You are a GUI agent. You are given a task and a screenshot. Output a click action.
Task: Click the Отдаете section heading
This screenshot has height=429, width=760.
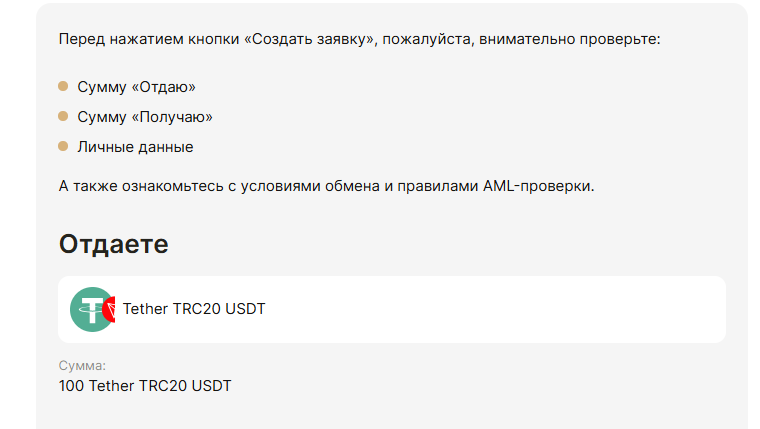(113, 243)
